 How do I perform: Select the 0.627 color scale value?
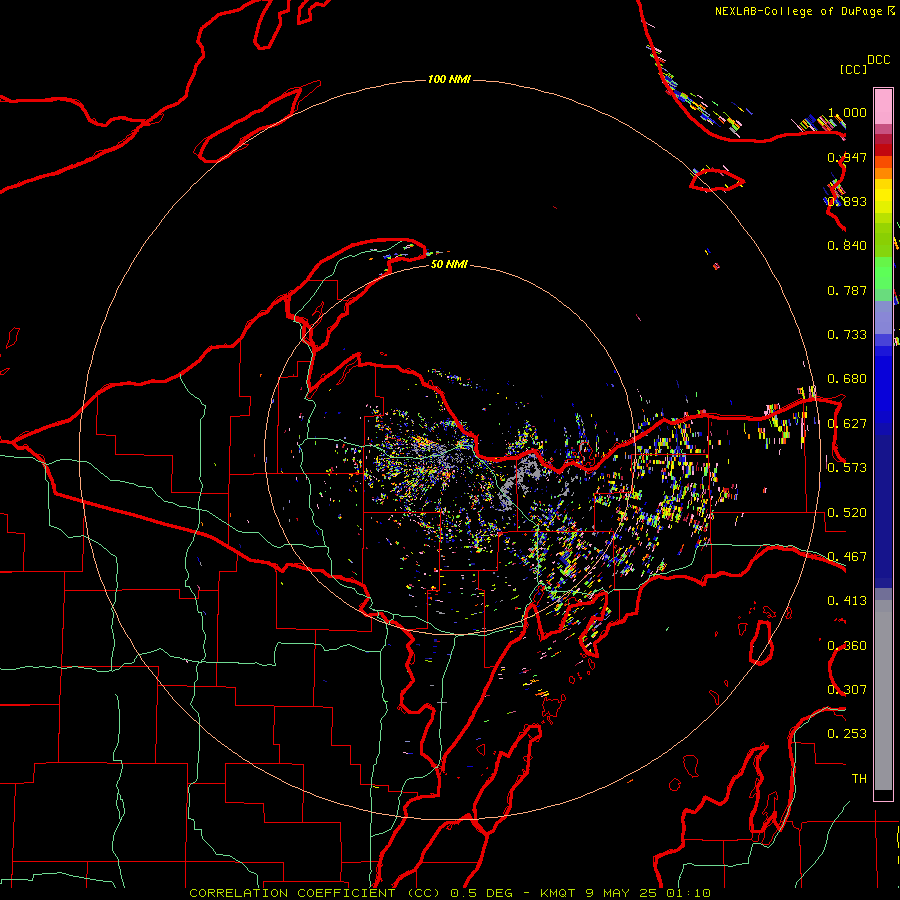847,424
